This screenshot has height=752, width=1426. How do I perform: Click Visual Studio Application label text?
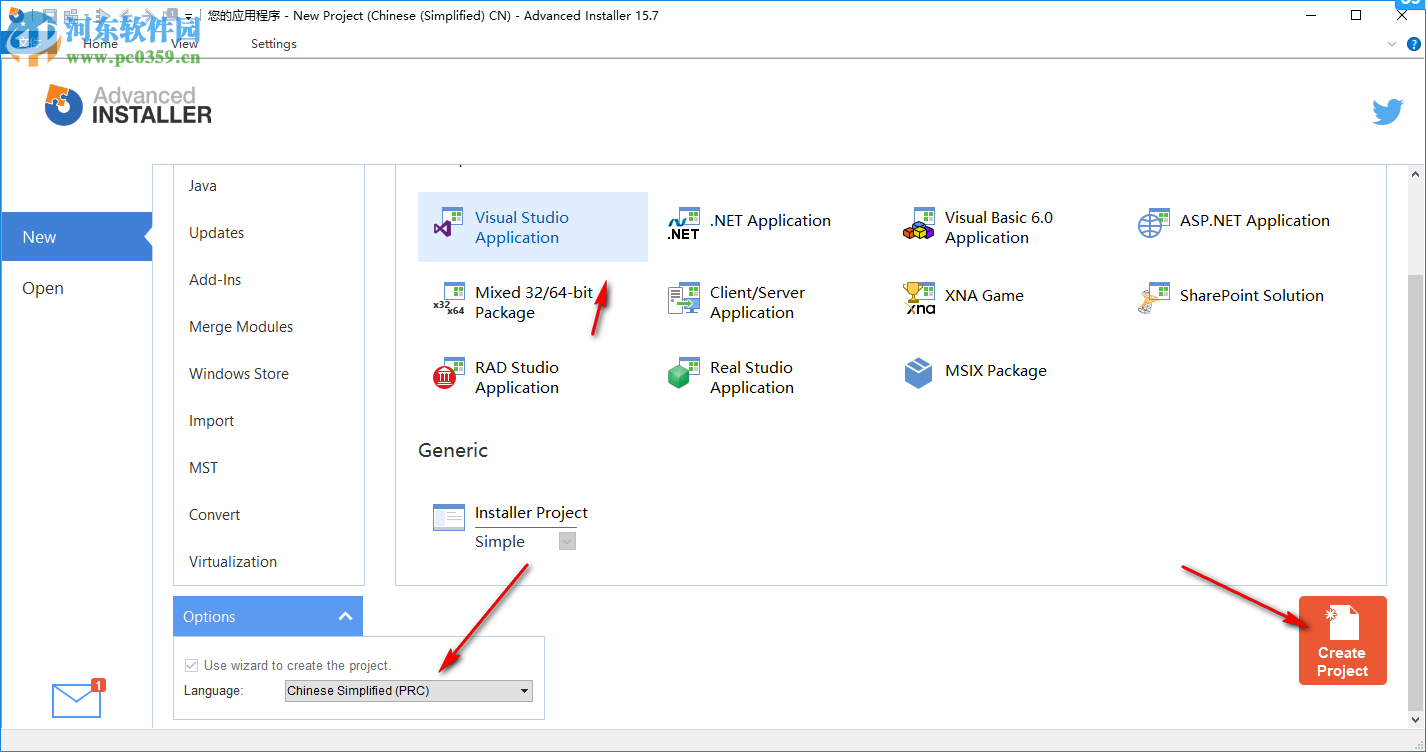point(522,227)
